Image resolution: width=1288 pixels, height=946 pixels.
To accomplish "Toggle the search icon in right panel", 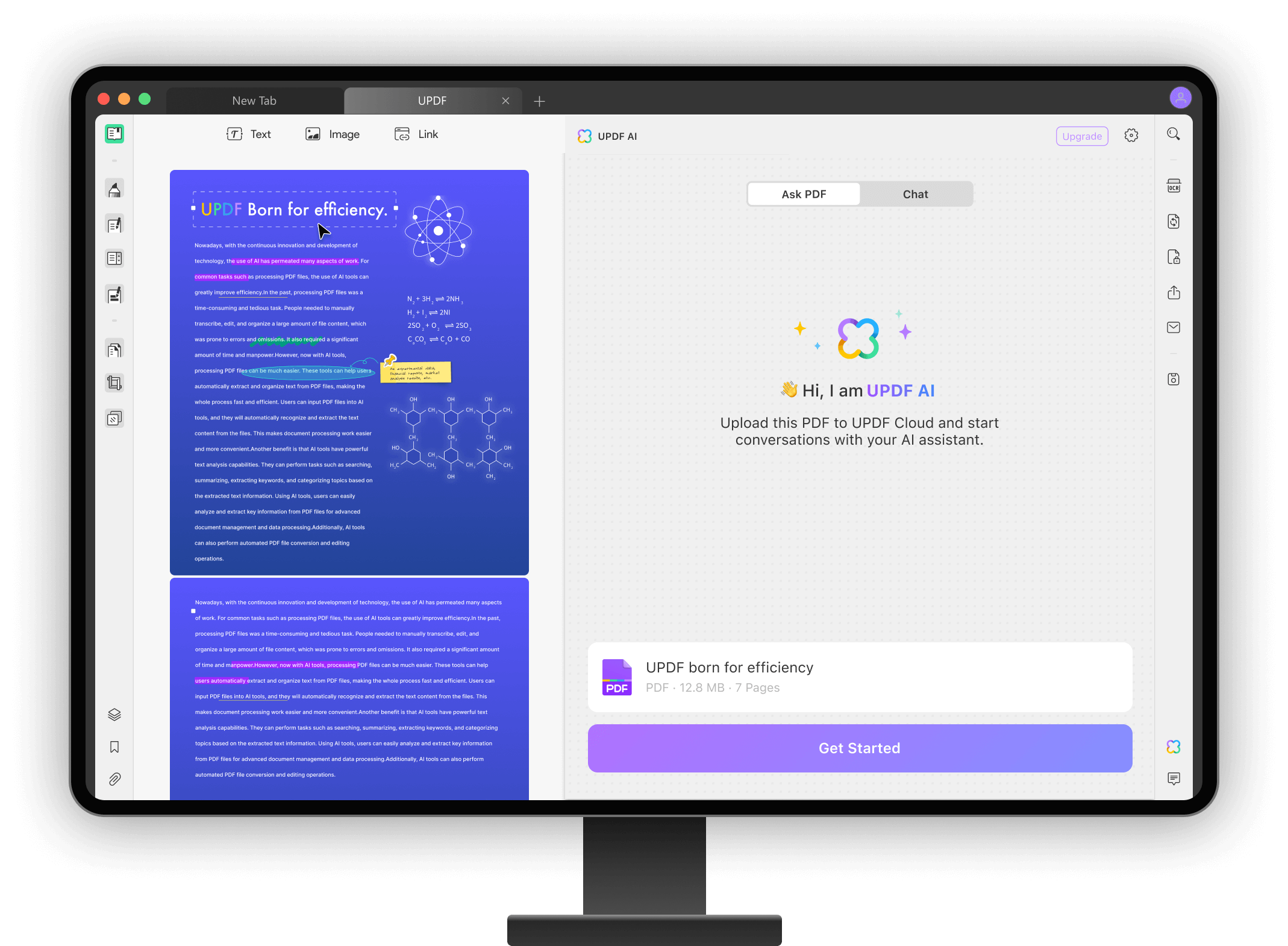I will pos(1173,134).
